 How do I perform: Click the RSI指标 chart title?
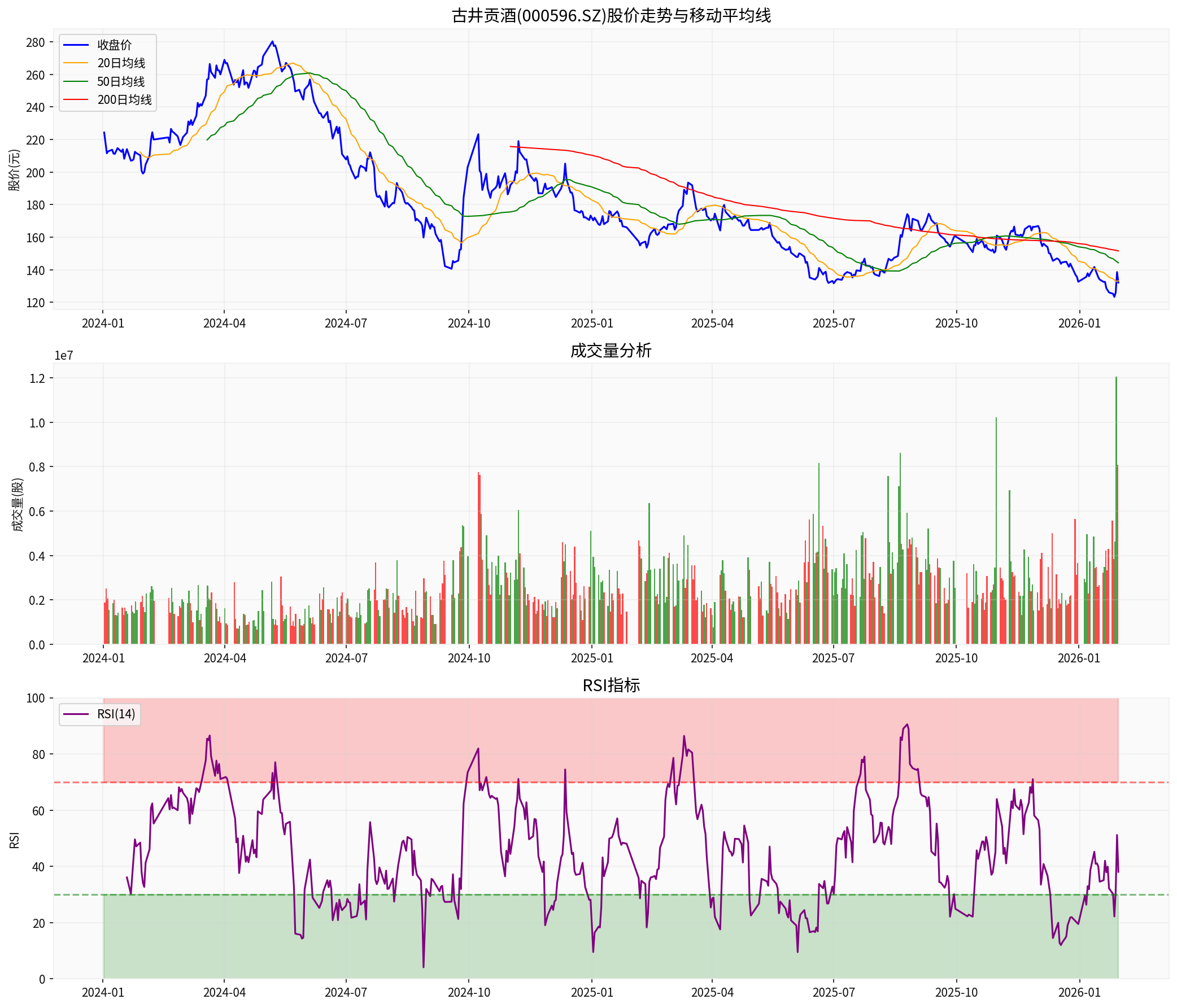click(x=611, y=686)
